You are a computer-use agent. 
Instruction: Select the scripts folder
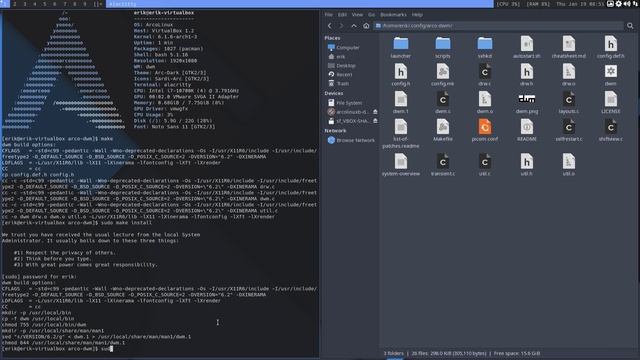[x=442, y=47]
